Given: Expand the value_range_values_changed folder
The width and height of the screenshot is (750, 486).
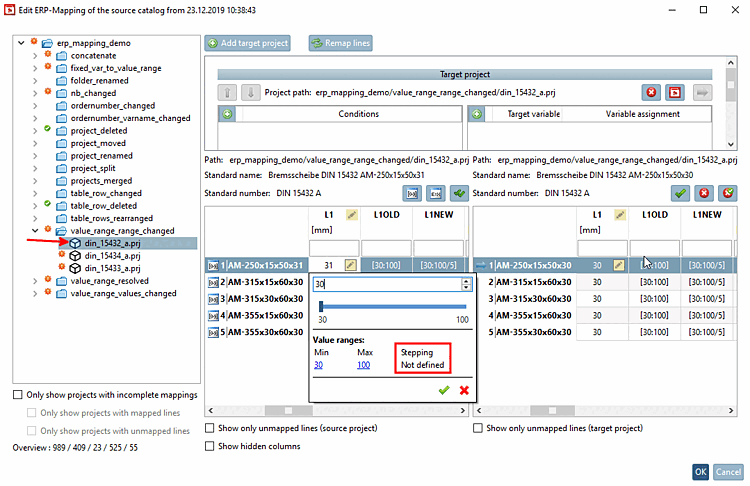Looking at the screenshot, I should tap(35, 293).
